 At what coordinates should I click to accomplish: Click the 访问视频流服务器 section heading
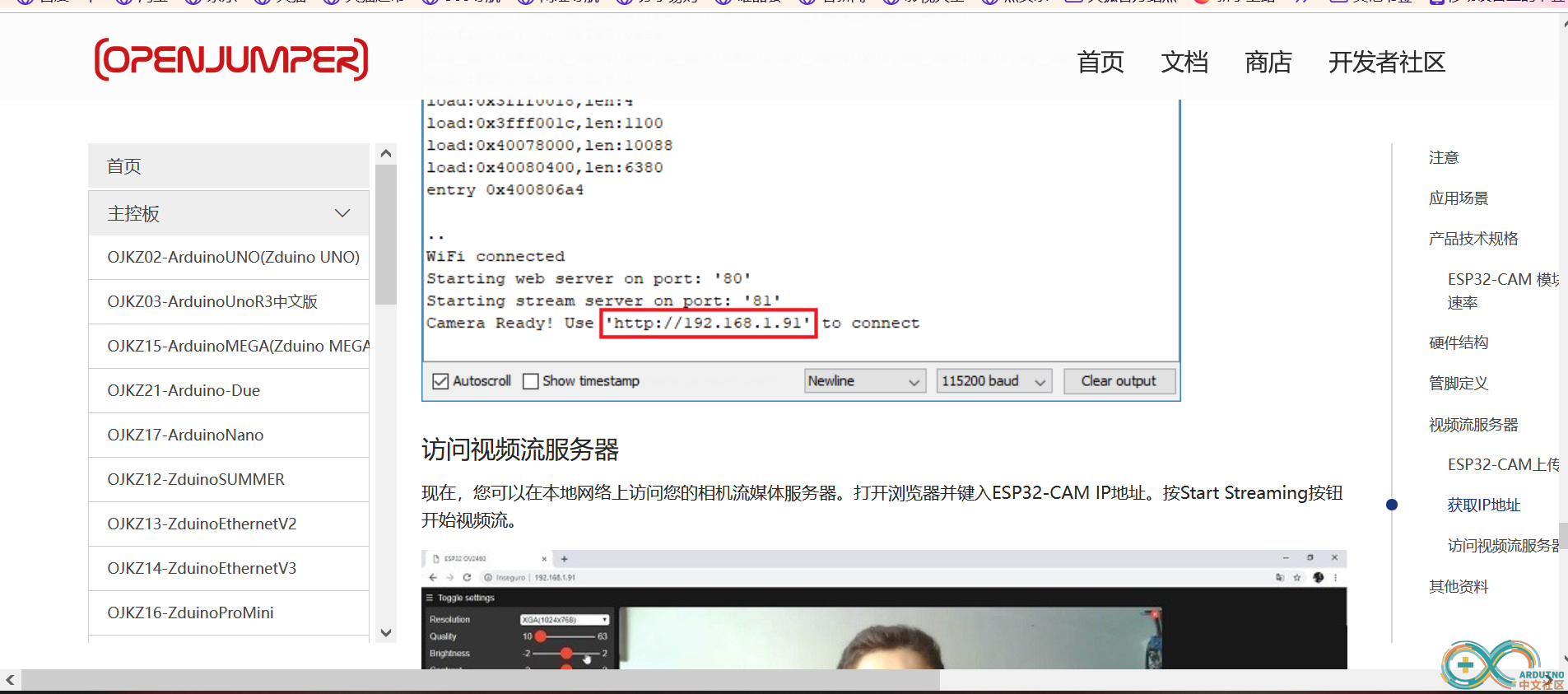click(520, 449)
